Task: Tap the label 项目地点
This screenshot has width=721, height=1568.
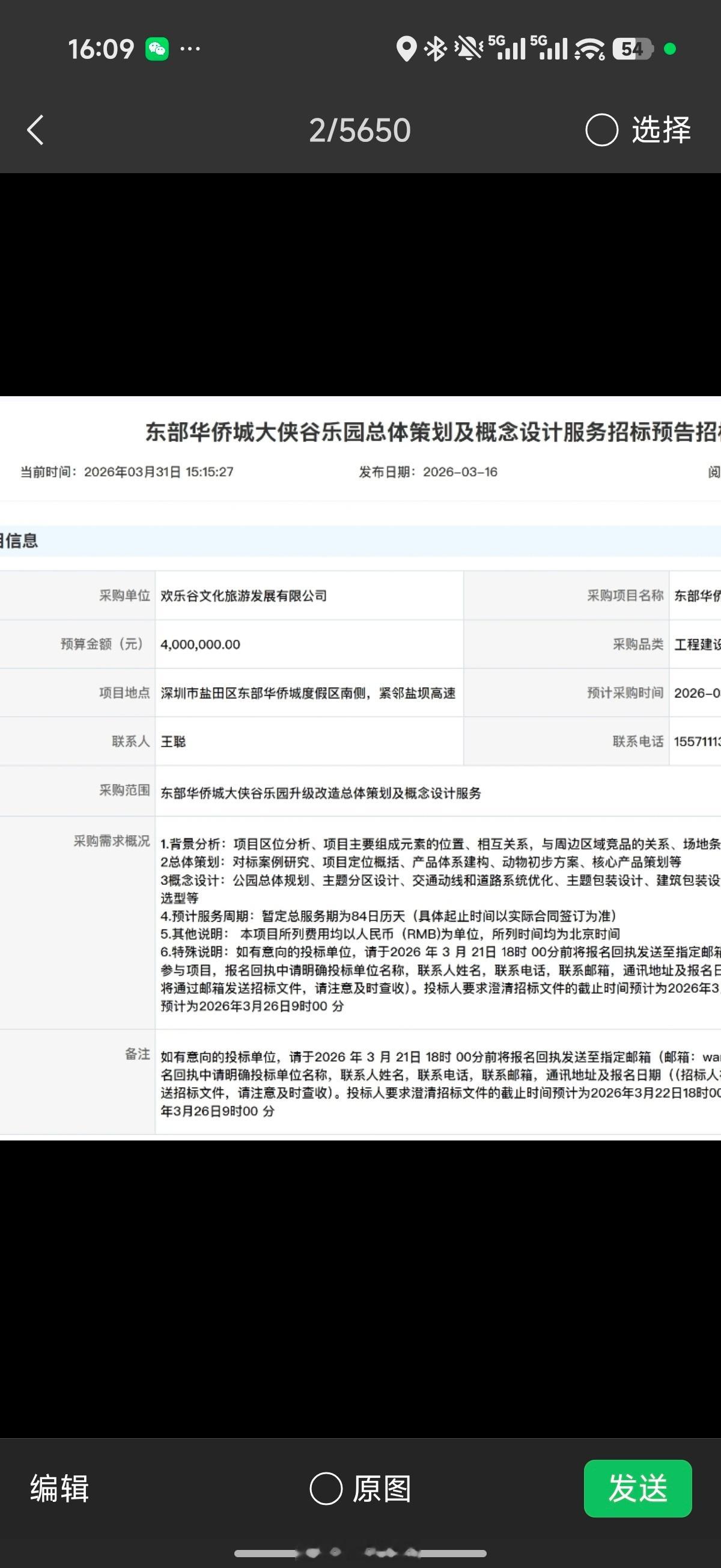Action: coord(125,693)
